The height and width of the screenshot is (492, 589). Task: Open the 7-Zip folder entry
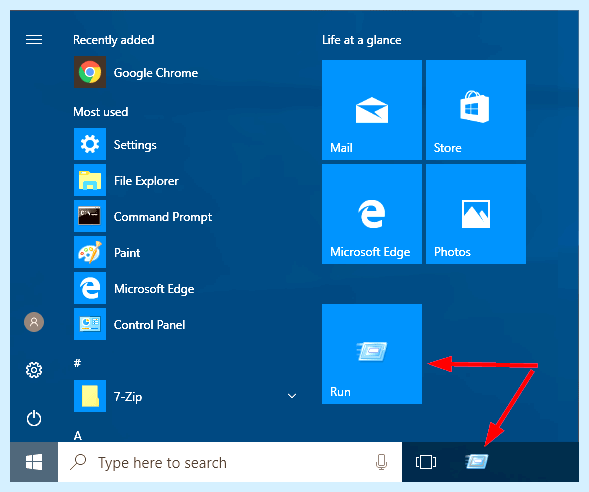(x=108, y=396)
